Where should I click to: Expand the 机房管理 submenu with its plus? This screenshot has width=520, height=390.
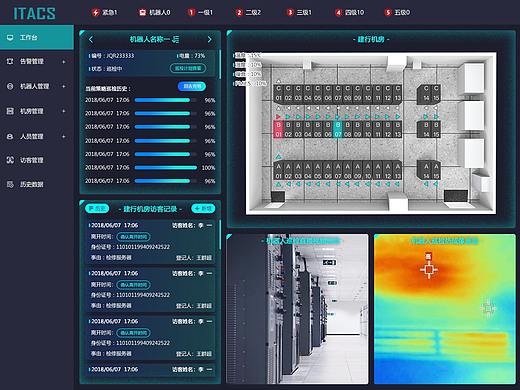(x=64, y=111)
